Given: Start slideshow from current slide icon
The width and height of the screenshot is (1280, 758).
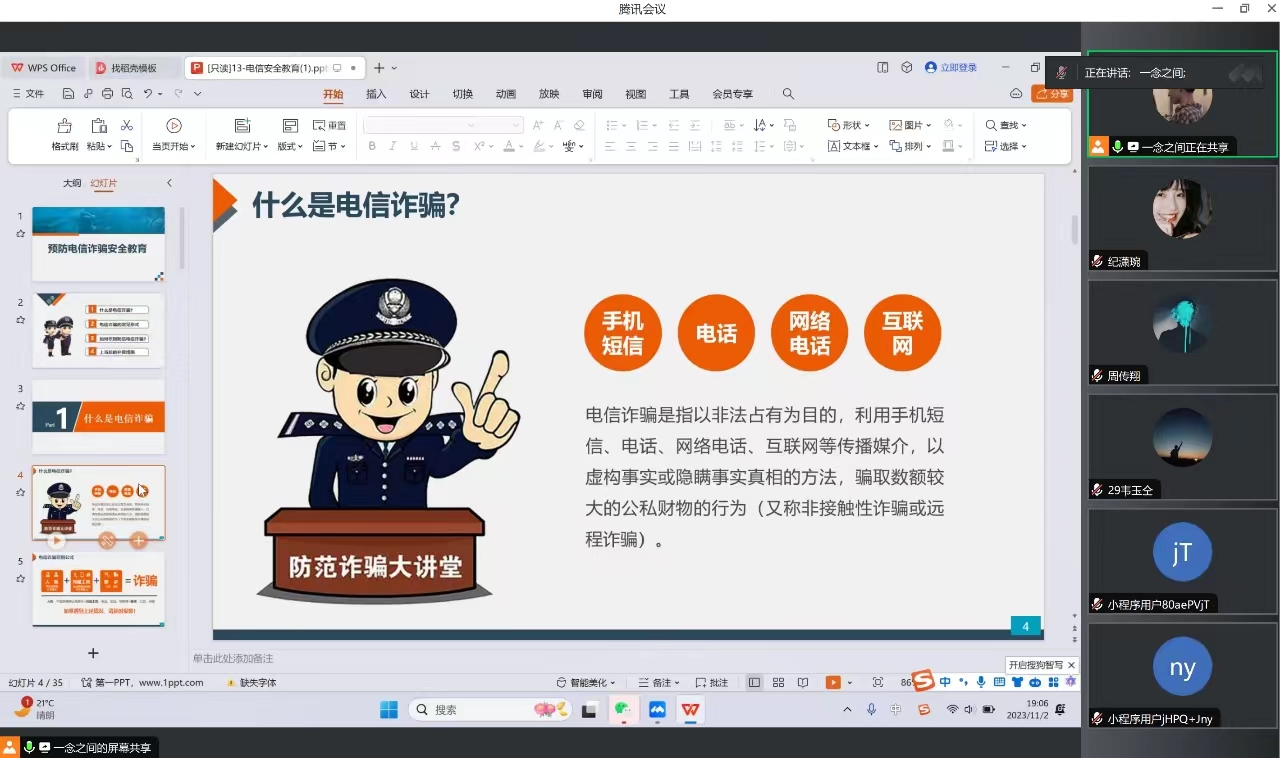Looking at the screenshot, I should tap(174, 126).
